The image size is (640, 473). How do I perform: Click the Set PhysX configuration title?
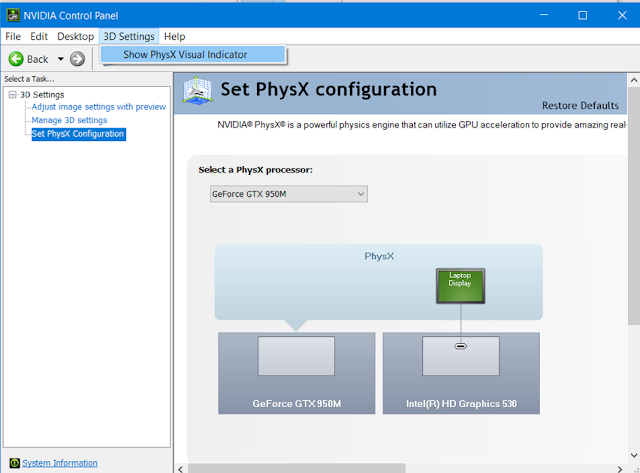coord(329,89)
